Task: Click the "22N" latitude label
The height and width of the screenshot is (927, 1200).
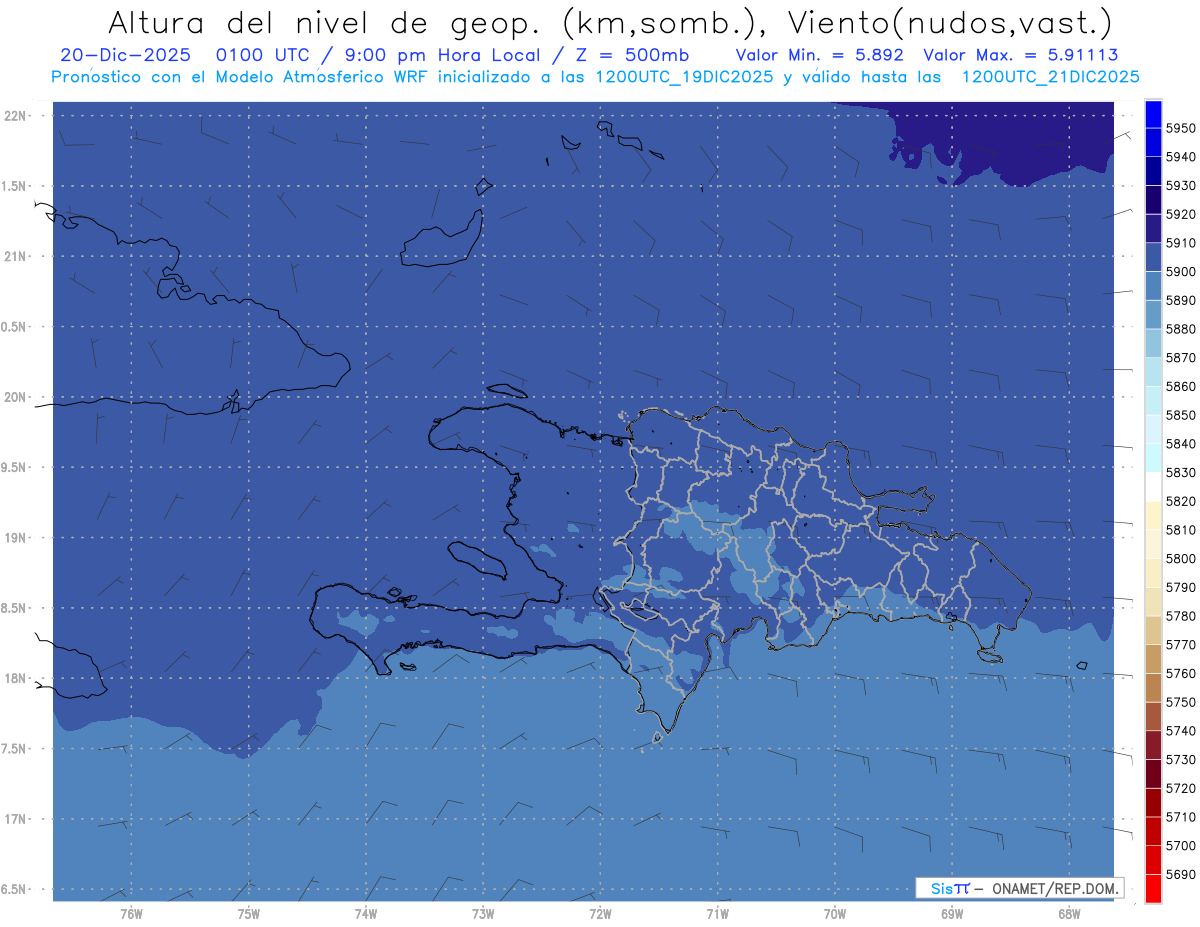Action: point(15,115)
